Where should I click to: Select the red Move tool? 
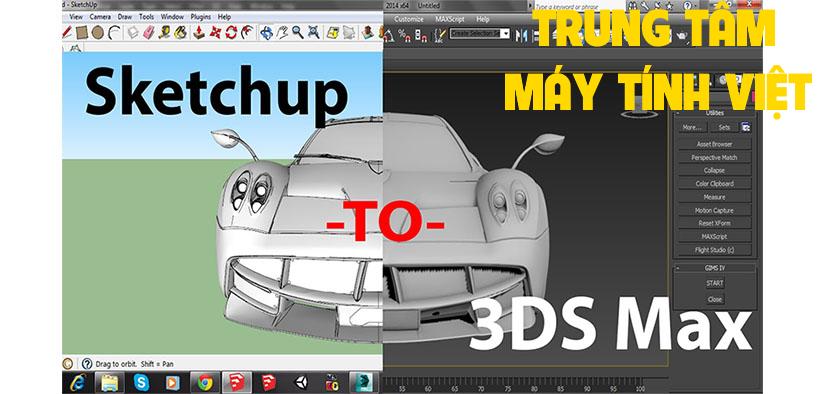215,33
